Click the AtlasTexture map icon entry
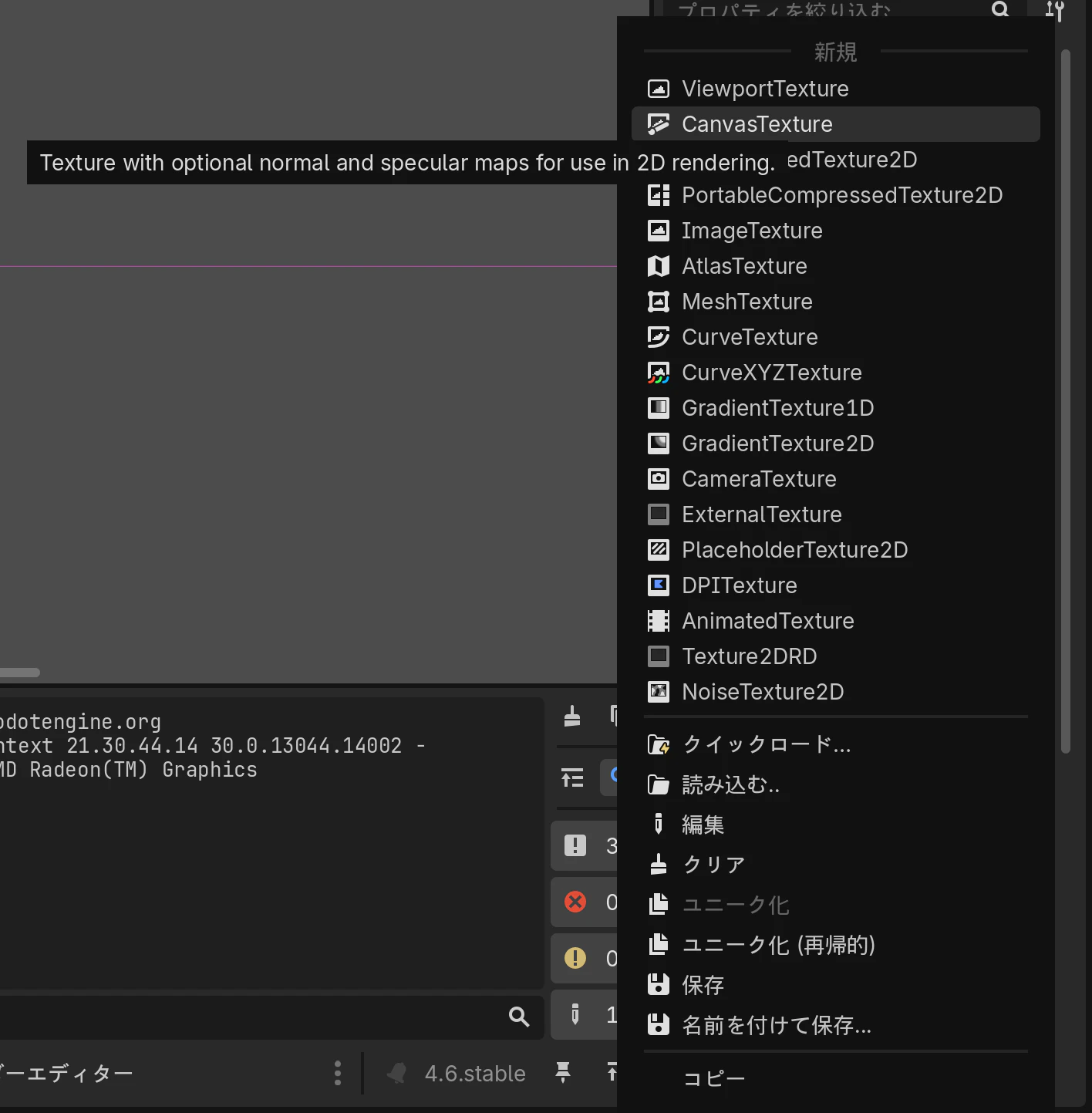 point(835,266)
